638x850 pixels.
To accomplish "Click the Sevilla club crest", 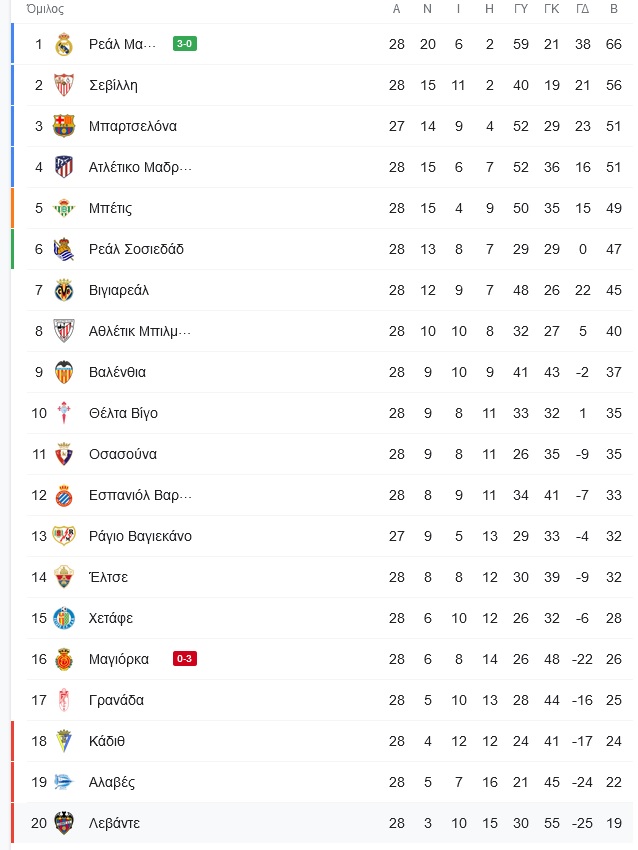I will (x=64, y=85).
